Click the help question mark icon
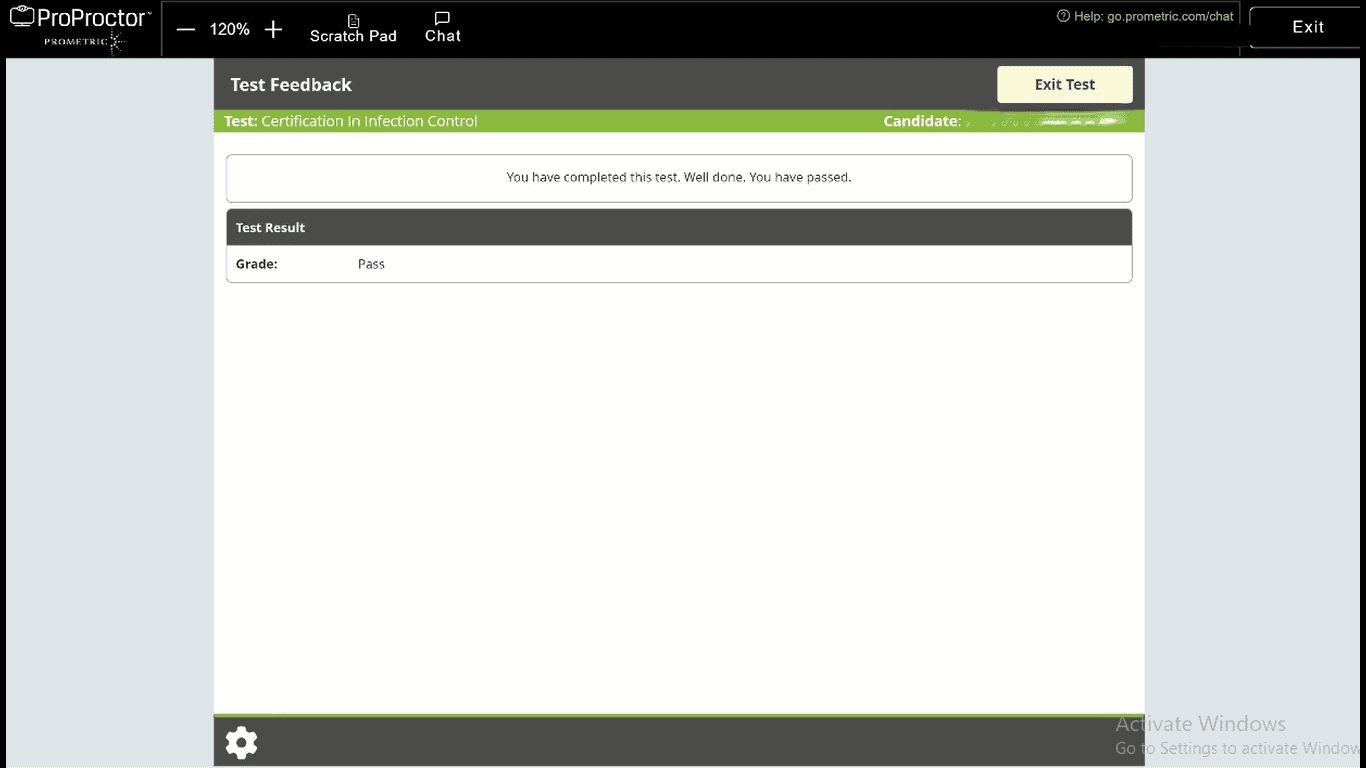 (x=1063, y=16)
